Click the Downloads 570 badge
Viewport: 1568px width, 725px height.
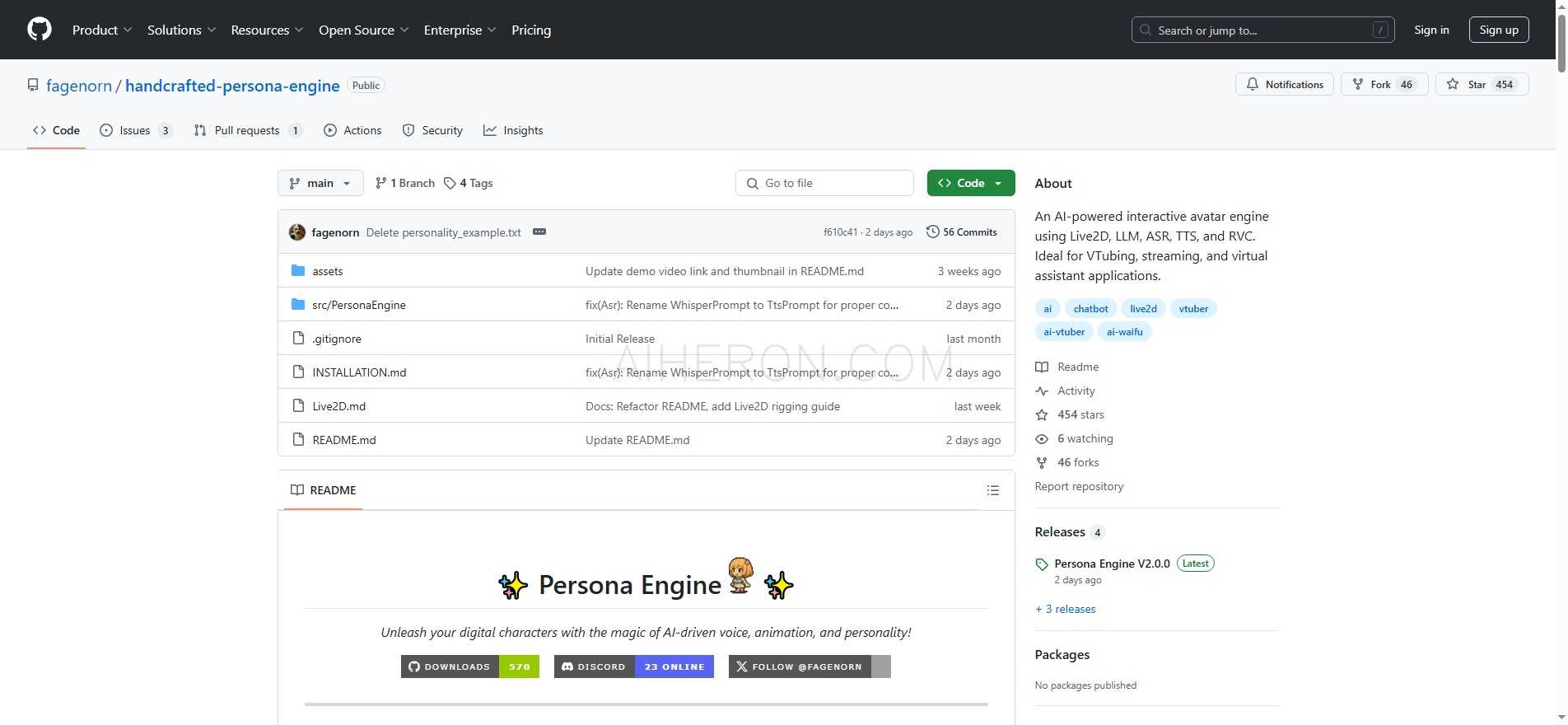pos(470,667)
